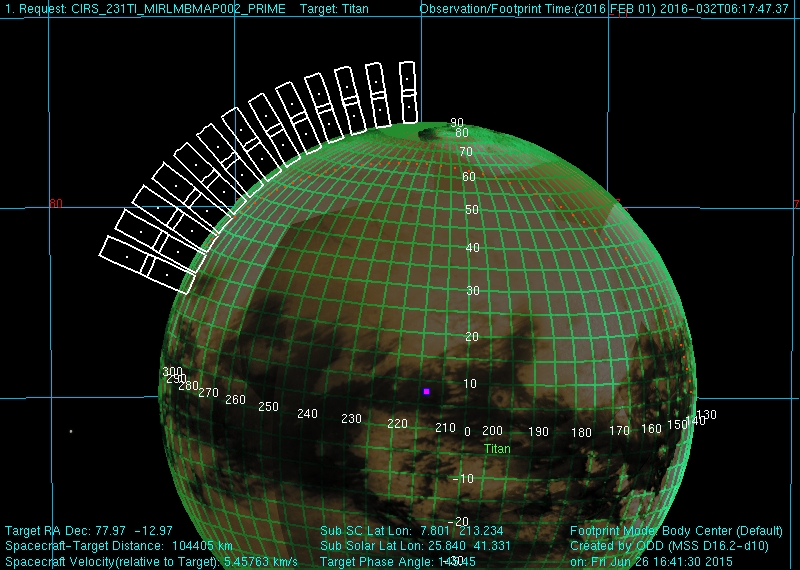Click the latitude label 60
800x570 pixels.
(469, 177)
